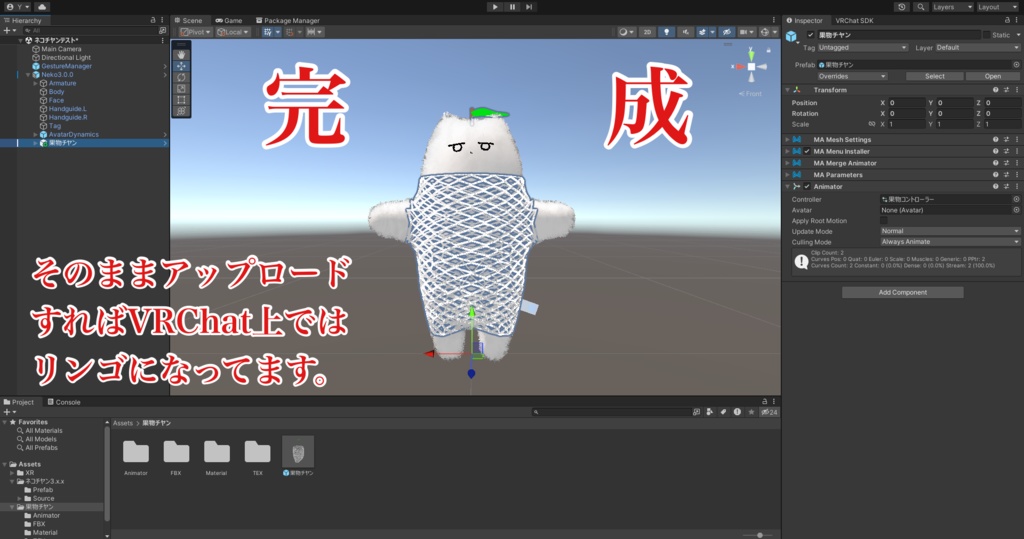The image size is (1024, 539).
Task: Select the Rect tool
Action: point(181,100)
